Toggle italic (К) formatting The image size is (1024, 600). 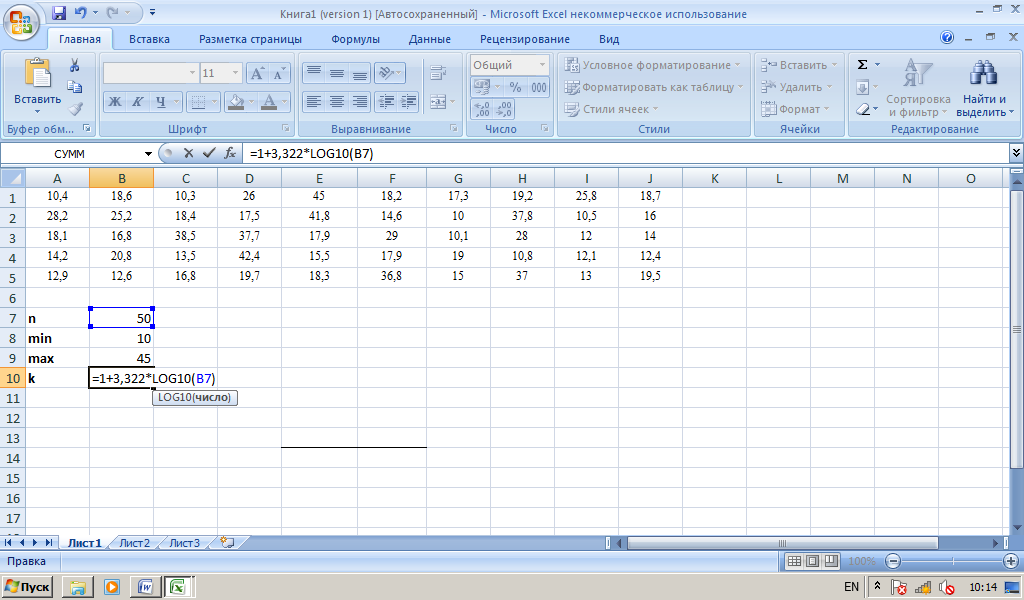click(x=137, y=102)
